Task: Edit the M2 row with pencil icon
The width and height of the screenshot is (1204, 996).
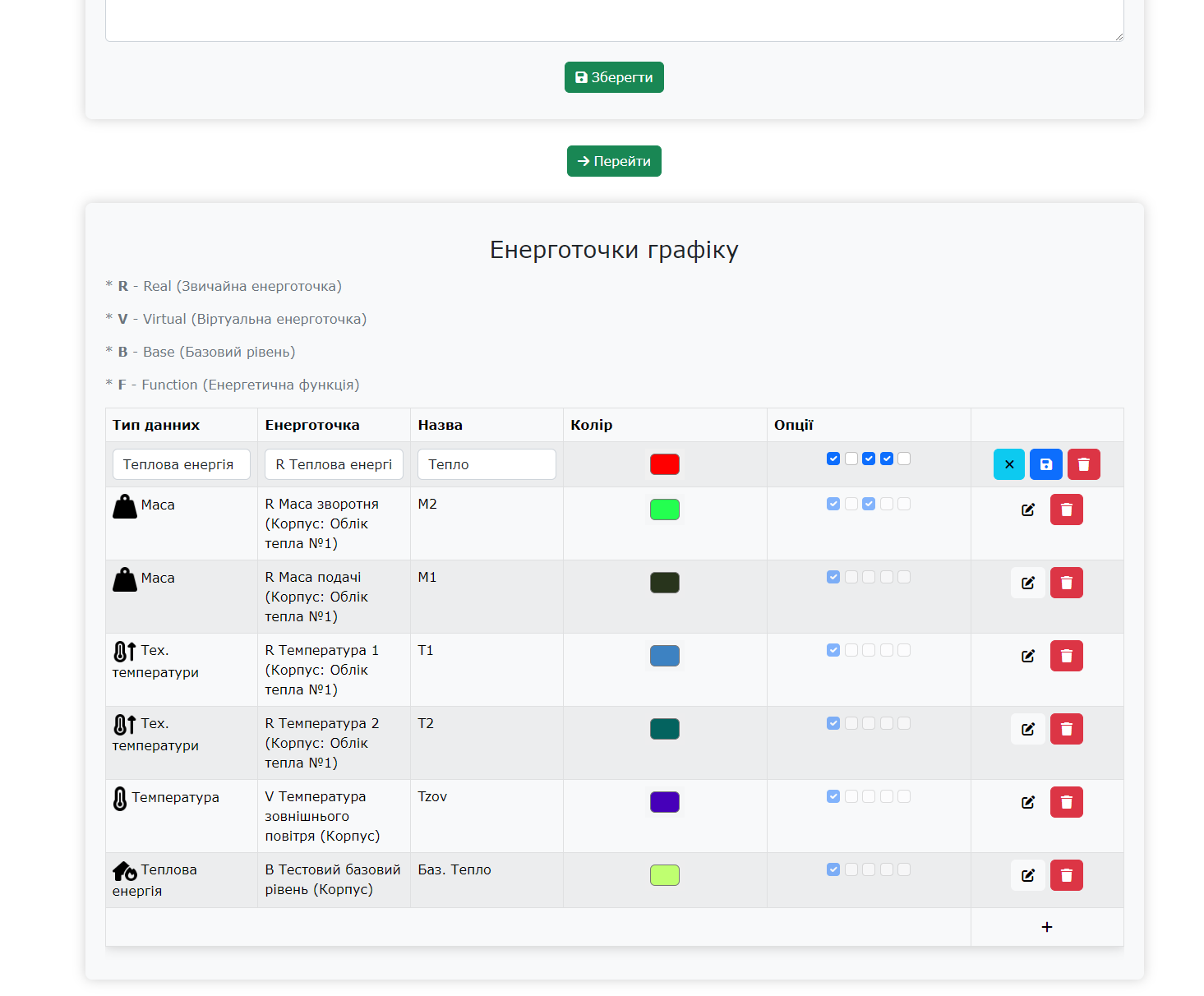Action: (1027, 510)
